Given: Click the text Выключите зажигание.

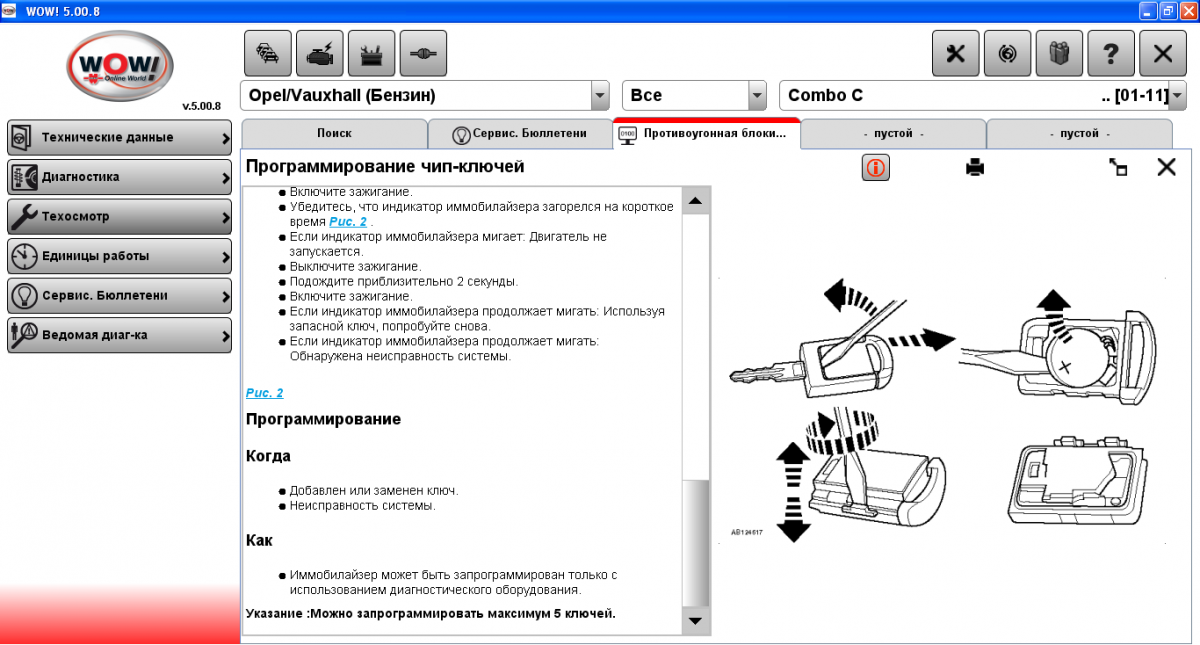Looking at the screenshot, I should pyautogui.click(x=356, y=267).
